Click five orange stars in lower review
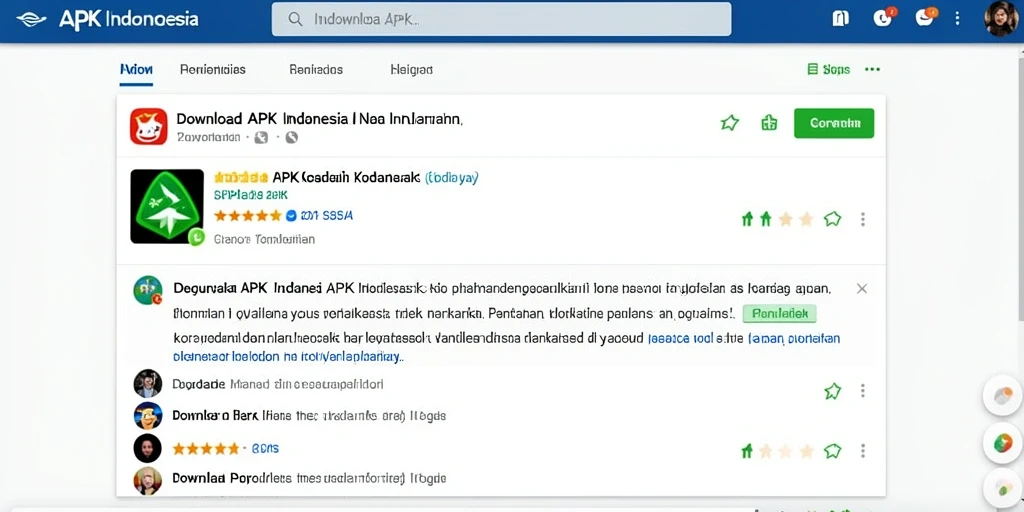This screenshot has height=512, width=1024. [x=206, y=449]
